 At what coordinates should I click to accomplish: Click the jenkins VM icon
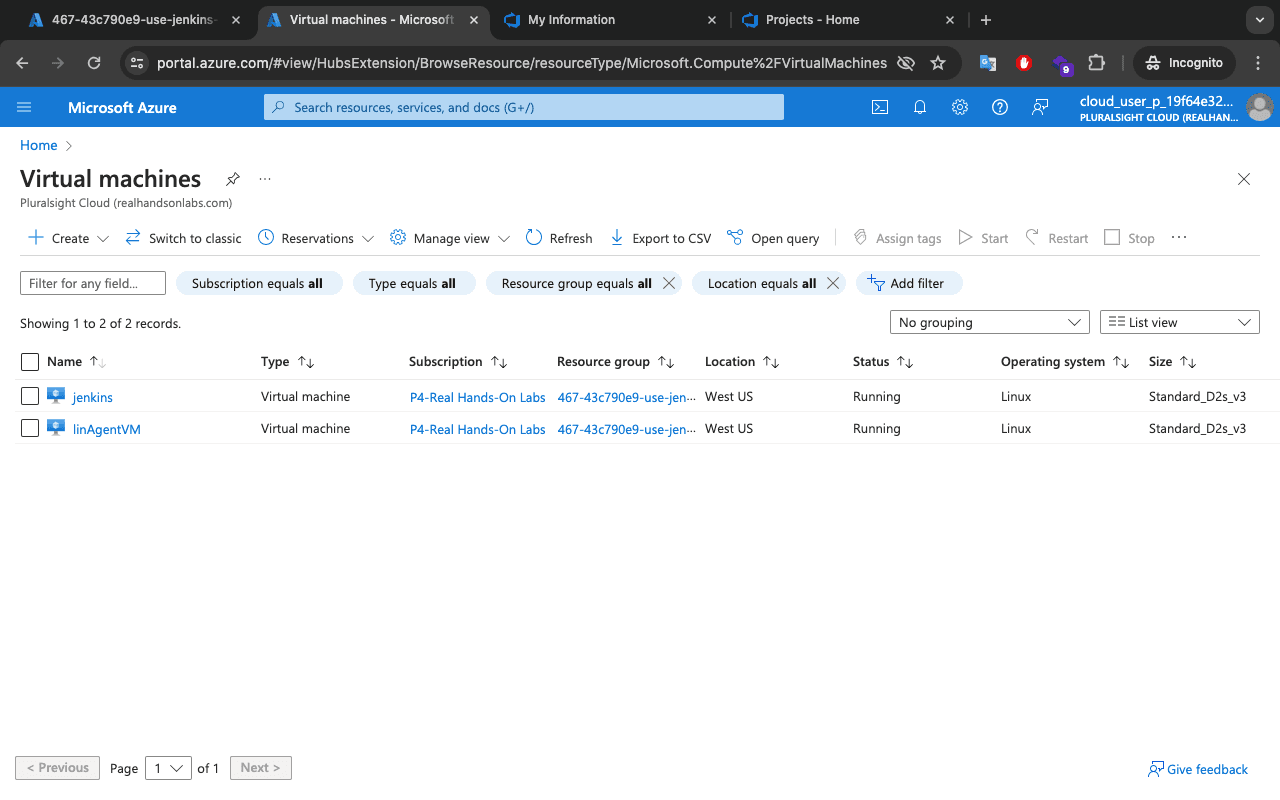56,396
